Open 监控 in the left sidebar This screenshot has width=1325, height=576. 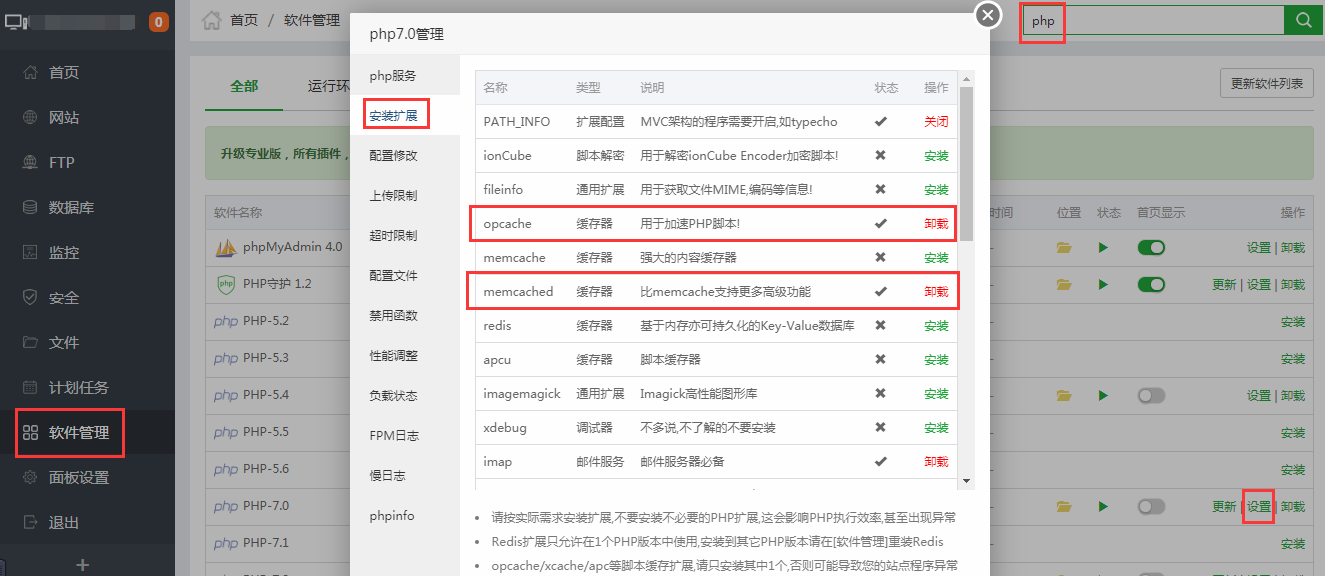(x=64, y=253)
